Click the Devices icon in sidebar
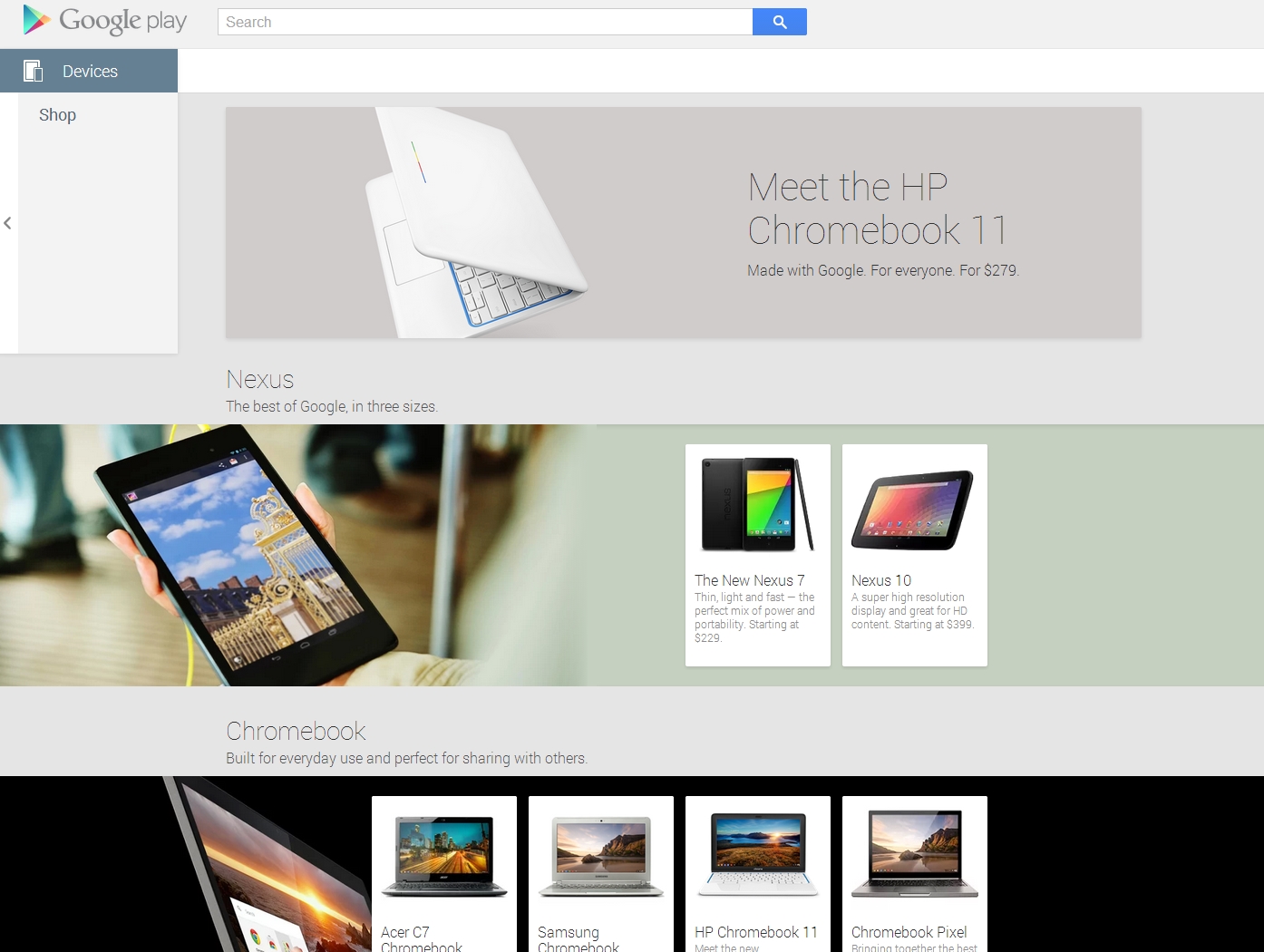This screenshot has width=1264, height=952. [x=34, y=71]
